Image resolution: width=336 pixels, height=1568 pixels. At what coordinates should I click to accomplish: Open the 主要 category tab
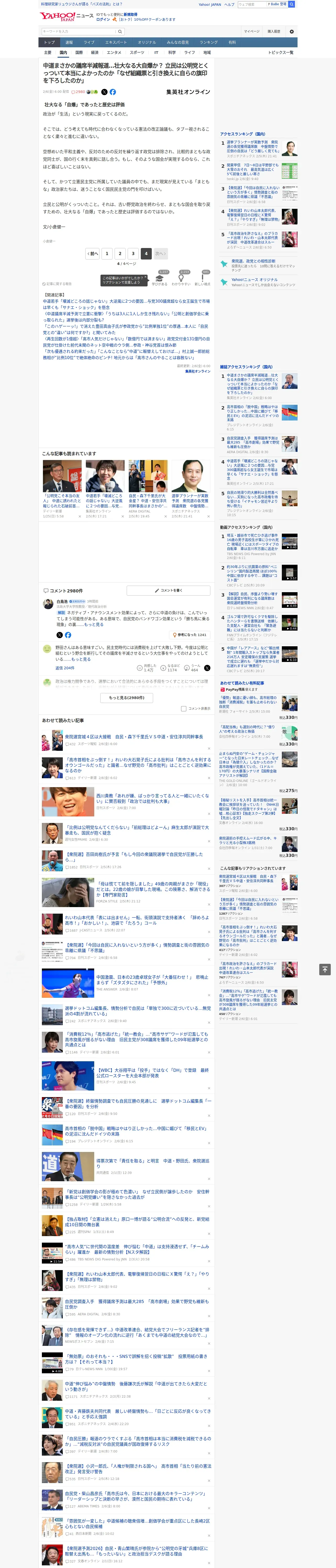[x=48, y=52]
